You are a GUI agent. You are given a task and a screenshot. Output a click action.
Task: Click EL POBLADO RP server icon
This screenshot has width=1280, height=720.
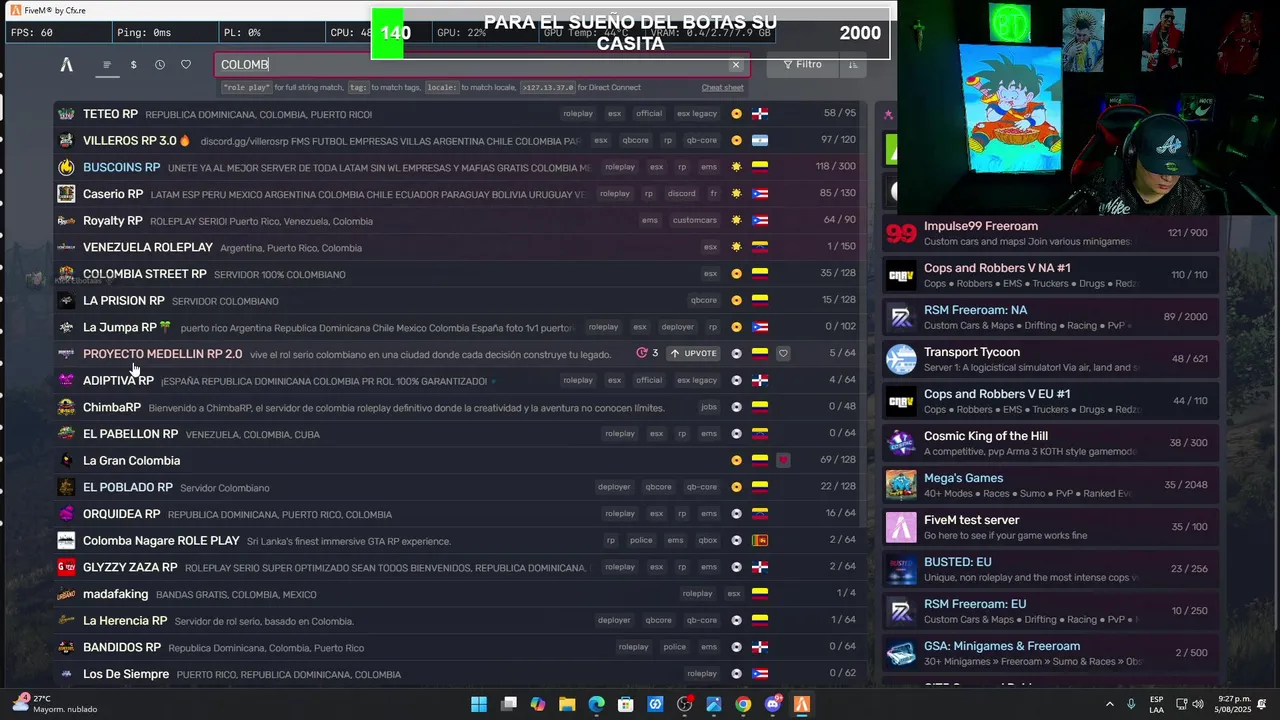(66, 487)
